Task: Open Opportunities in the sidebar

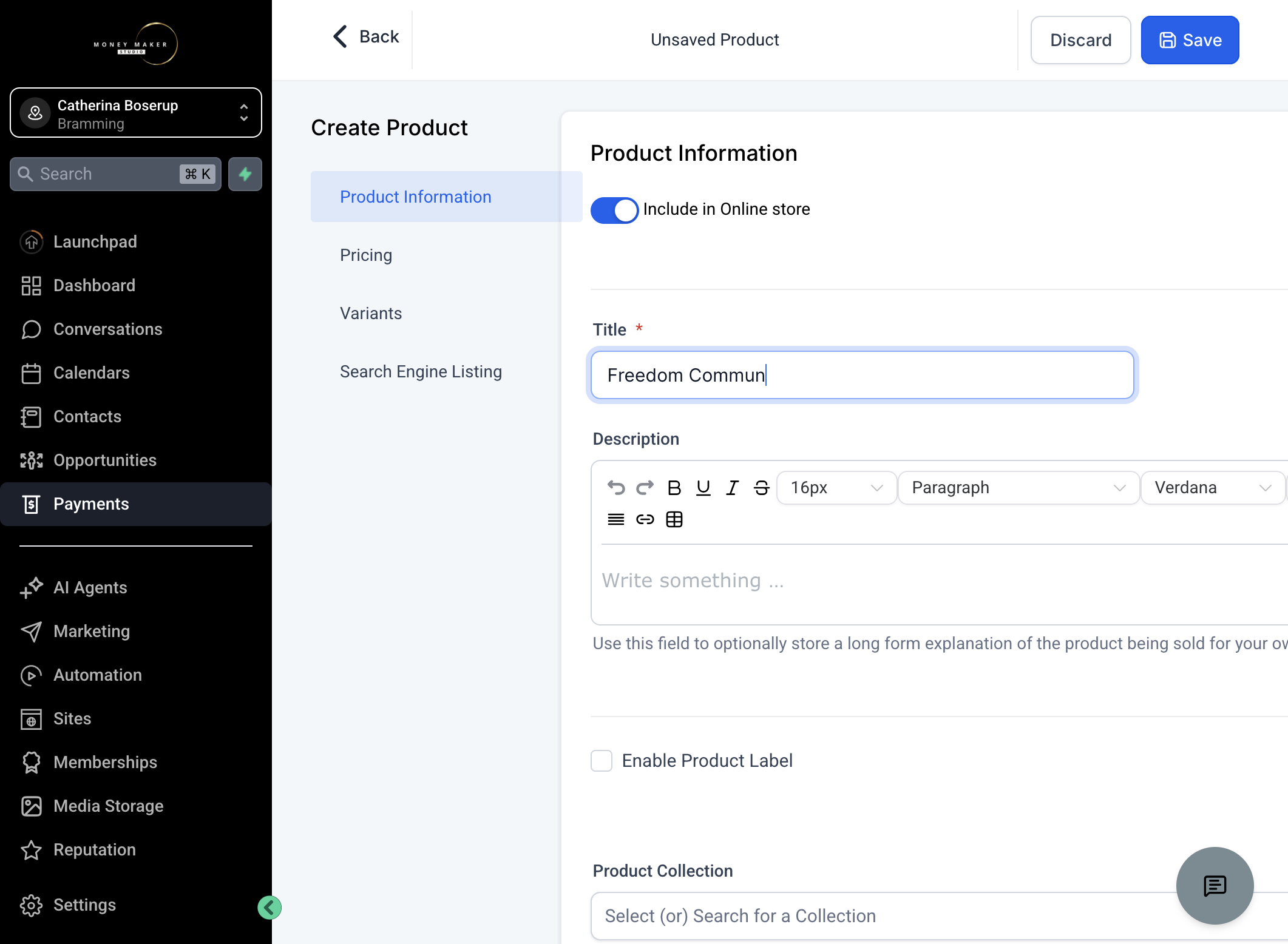Action: point(136,460)
